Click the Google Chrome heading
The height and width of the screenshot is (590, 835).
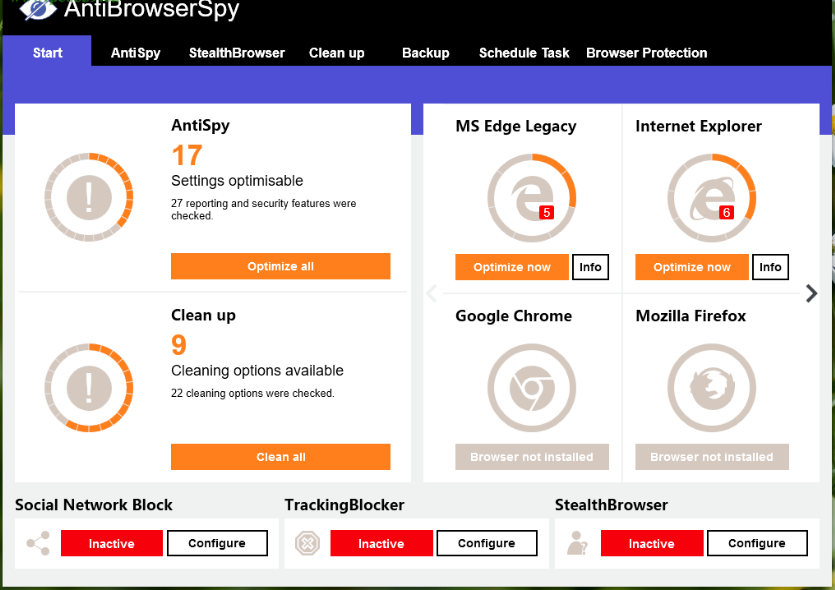[514, 316]
